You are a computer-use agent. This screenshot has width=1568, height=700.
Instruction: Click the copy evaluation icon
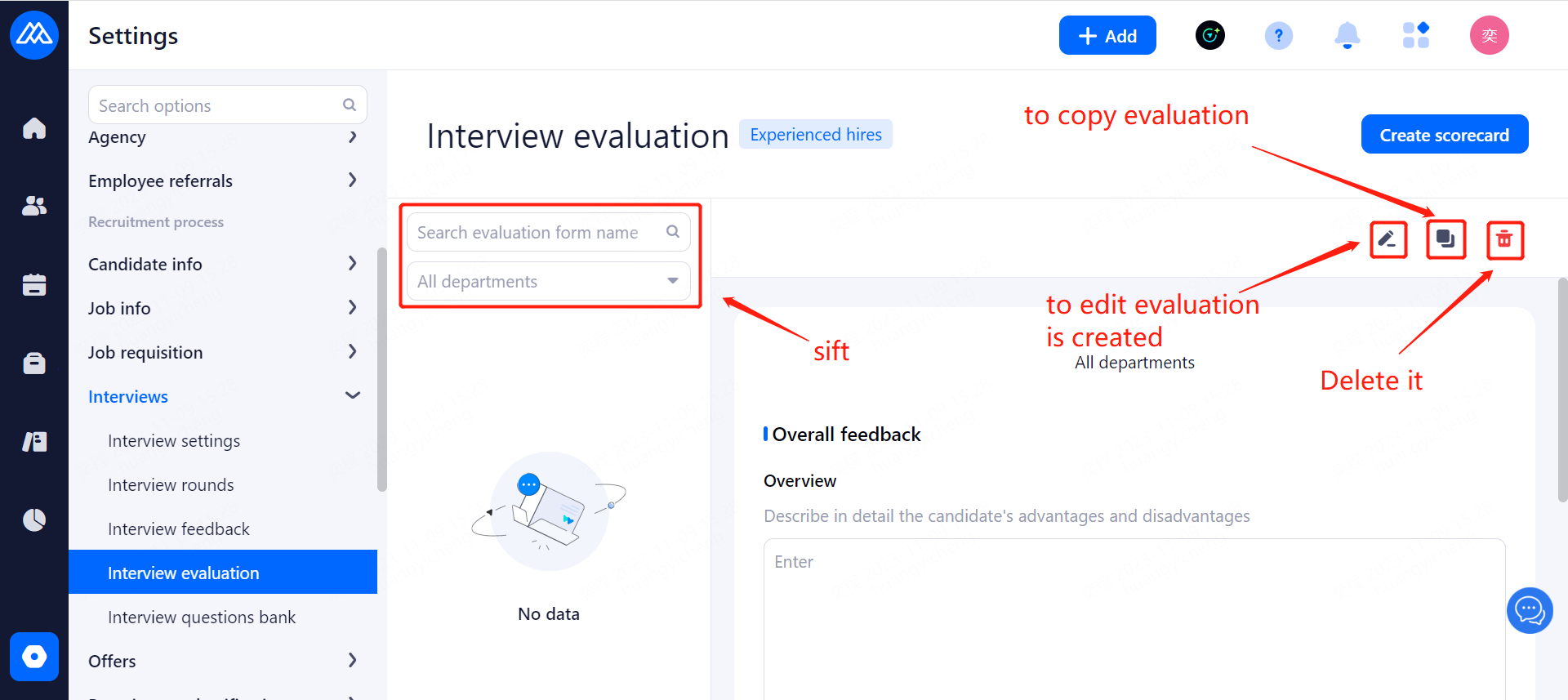(1445, 239)
